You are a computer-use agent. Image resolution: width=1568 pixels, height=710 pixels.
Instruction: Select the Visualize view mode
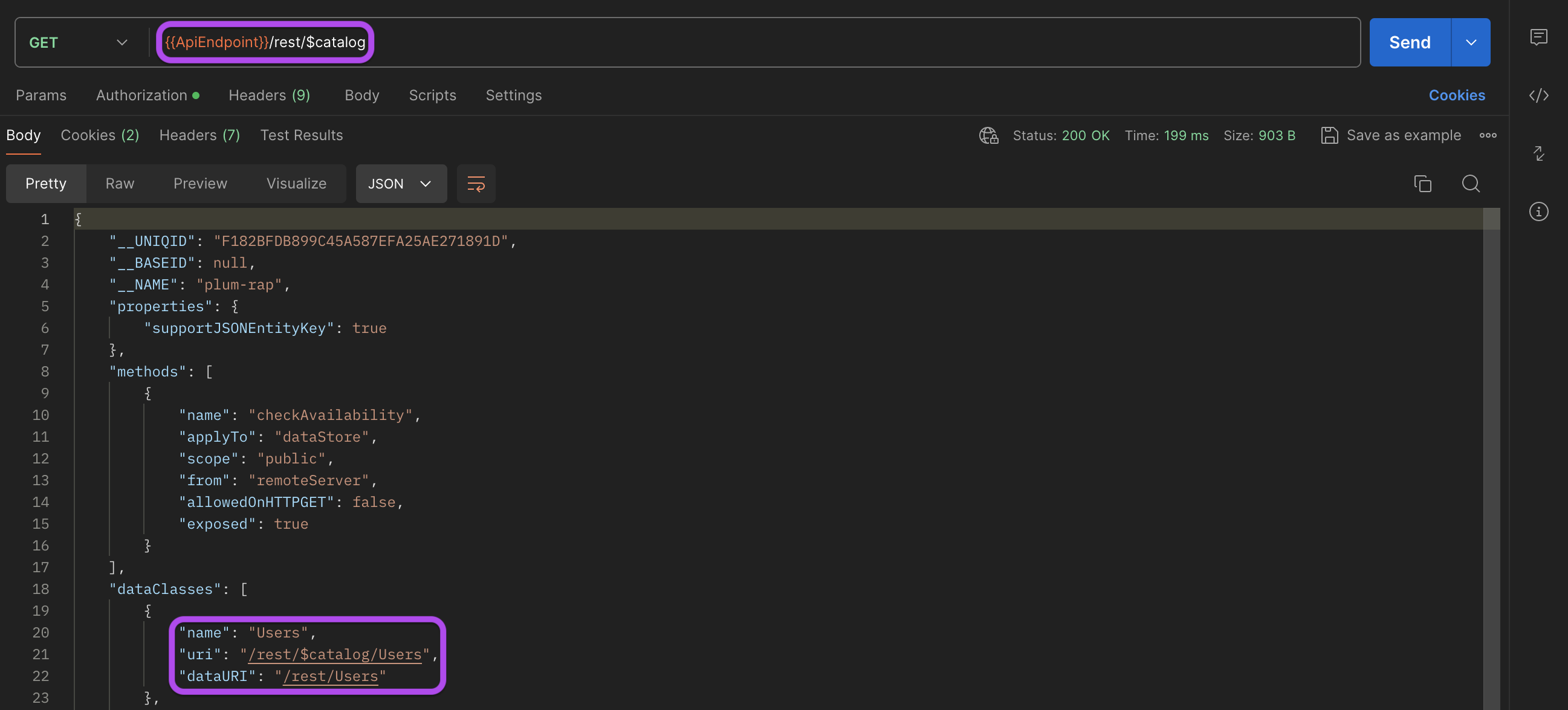tap(296, 183)
